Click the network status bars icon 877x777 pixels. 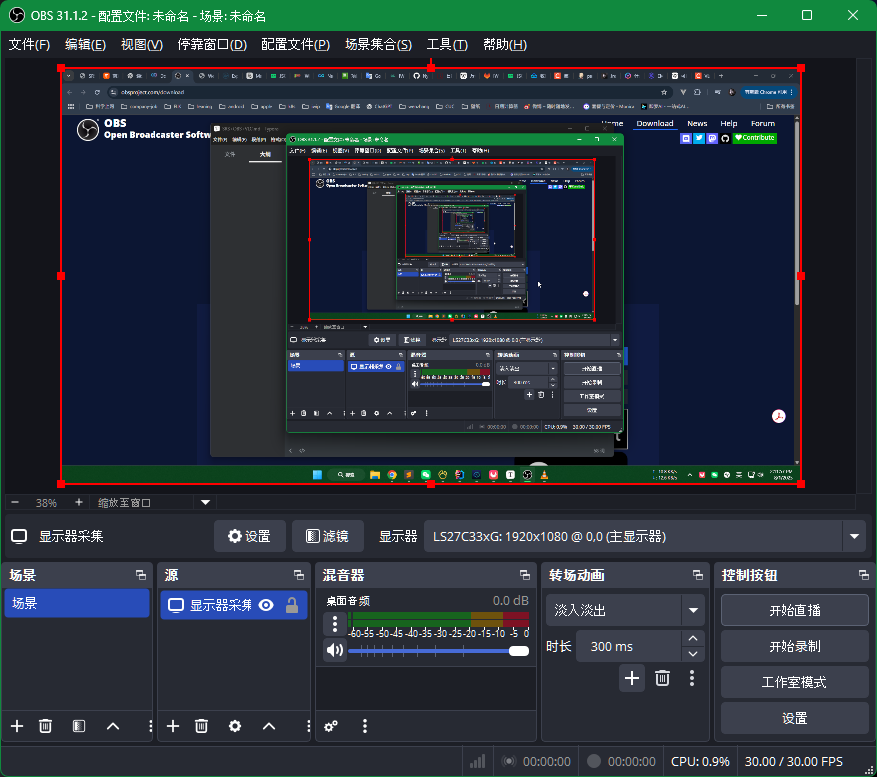pyautogui.click(x=478, y=761)
